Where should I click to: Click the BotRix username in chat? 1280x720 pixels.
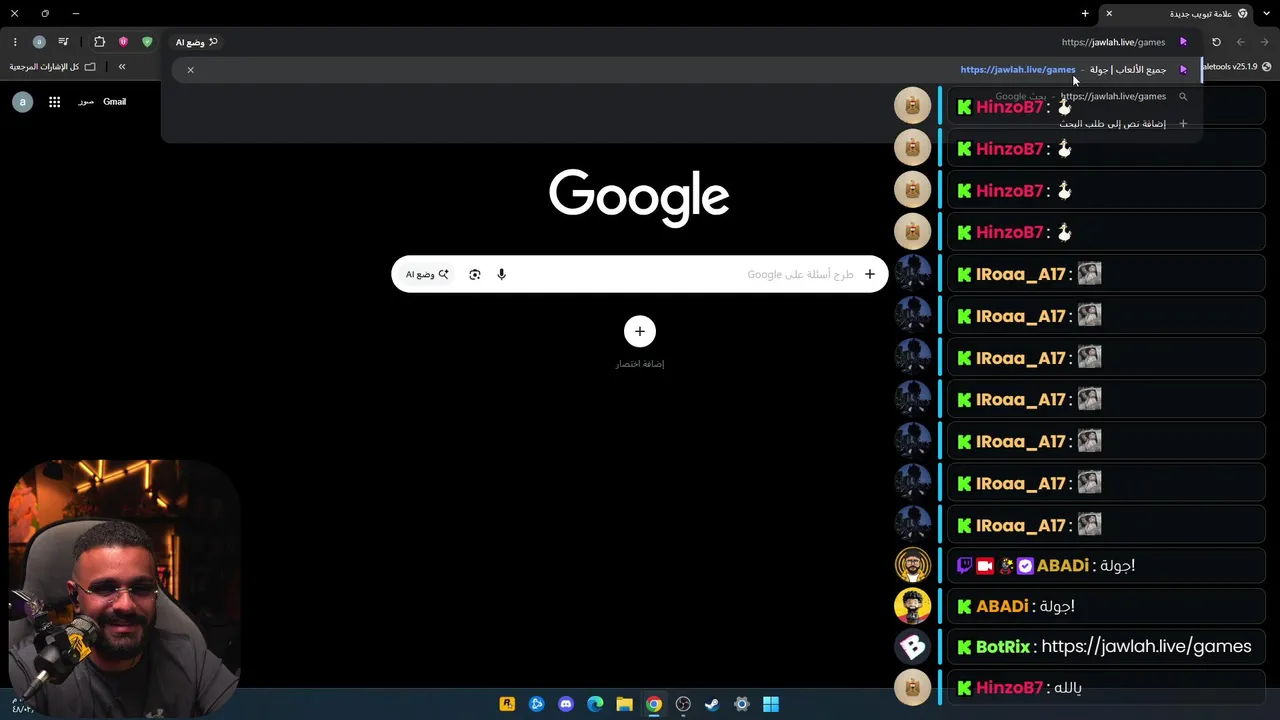[1003, 647]
